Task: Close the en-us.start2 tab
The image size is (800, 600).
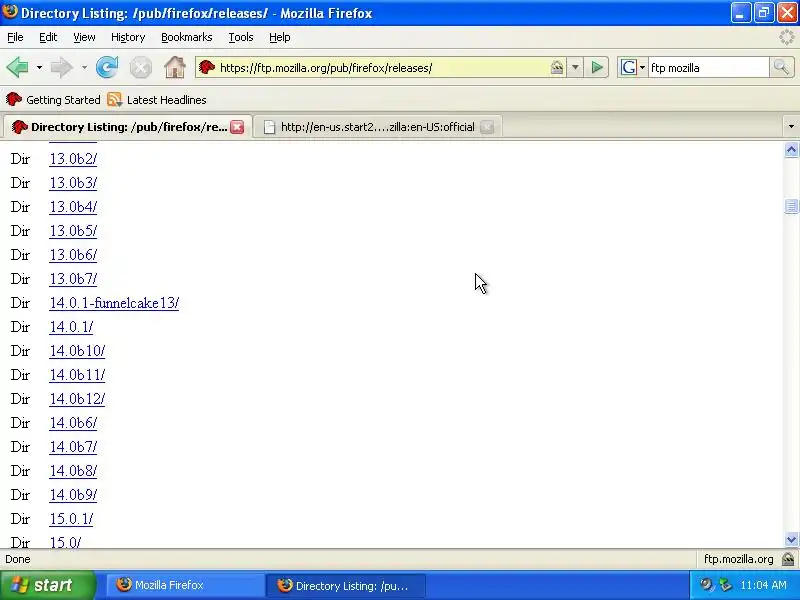Action: point(487,127)
